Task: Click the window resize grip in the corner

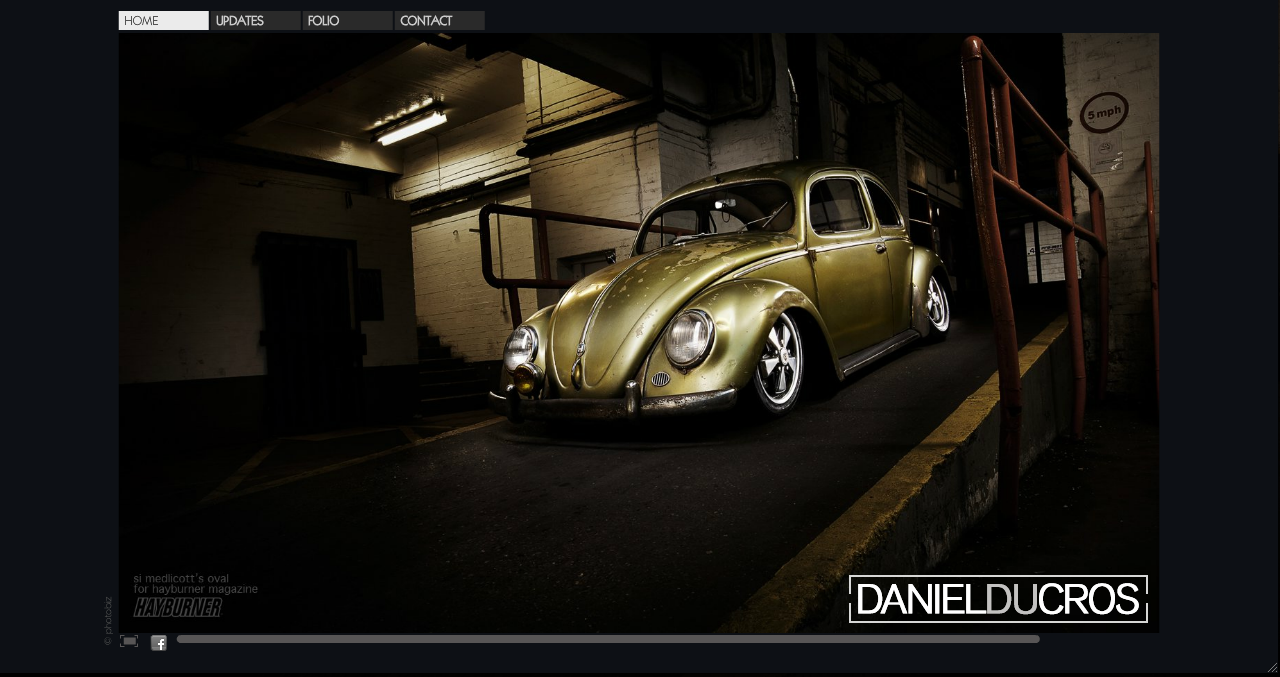Action: click(1272, 667)
